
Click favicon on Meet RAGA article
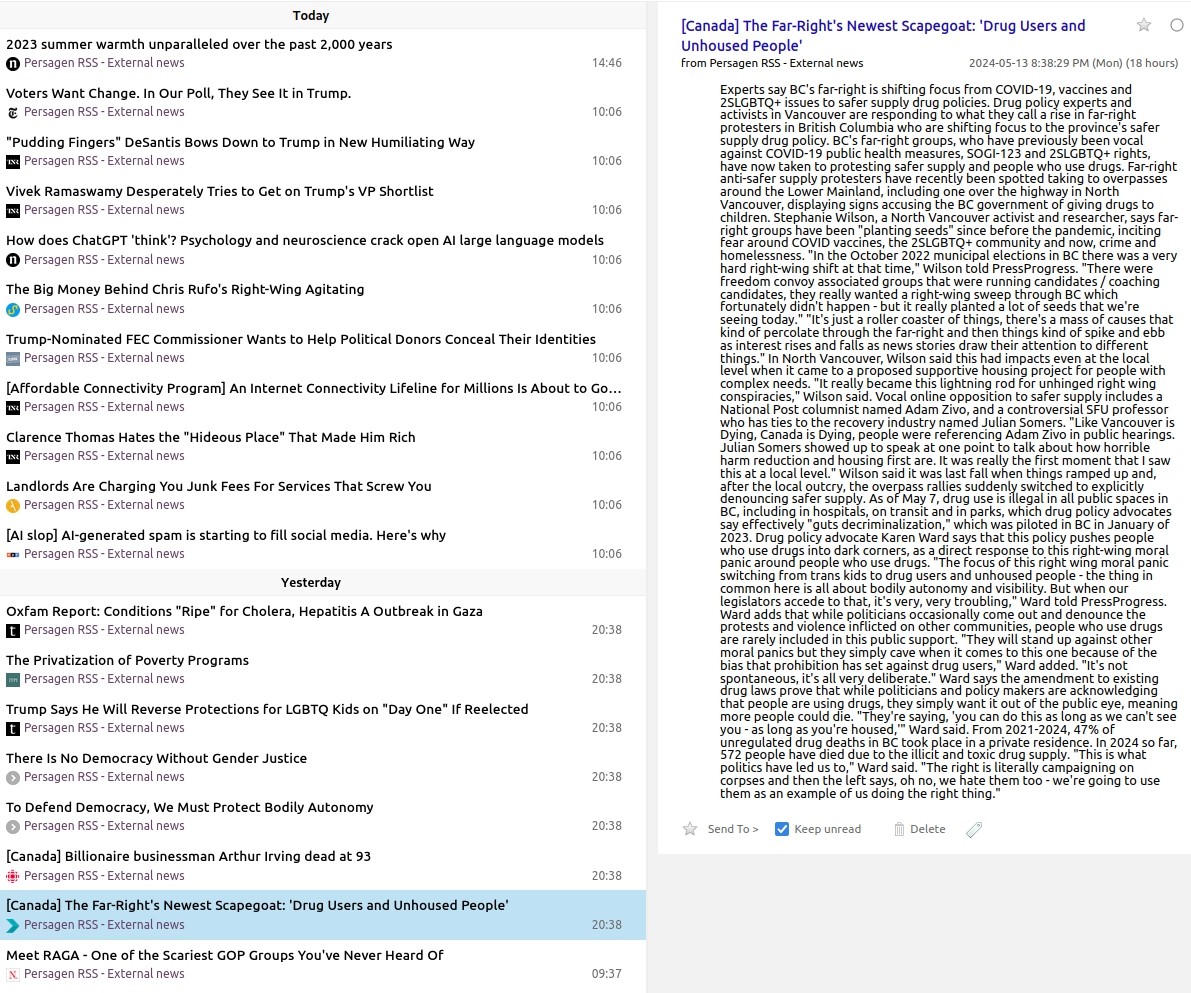[13, 974]
